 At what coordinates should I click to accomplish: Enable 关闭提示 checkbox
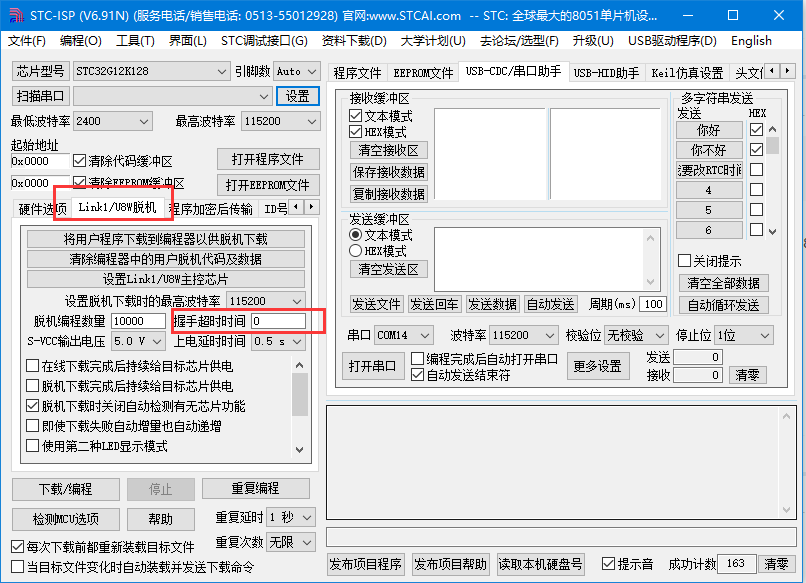point(684,261)
